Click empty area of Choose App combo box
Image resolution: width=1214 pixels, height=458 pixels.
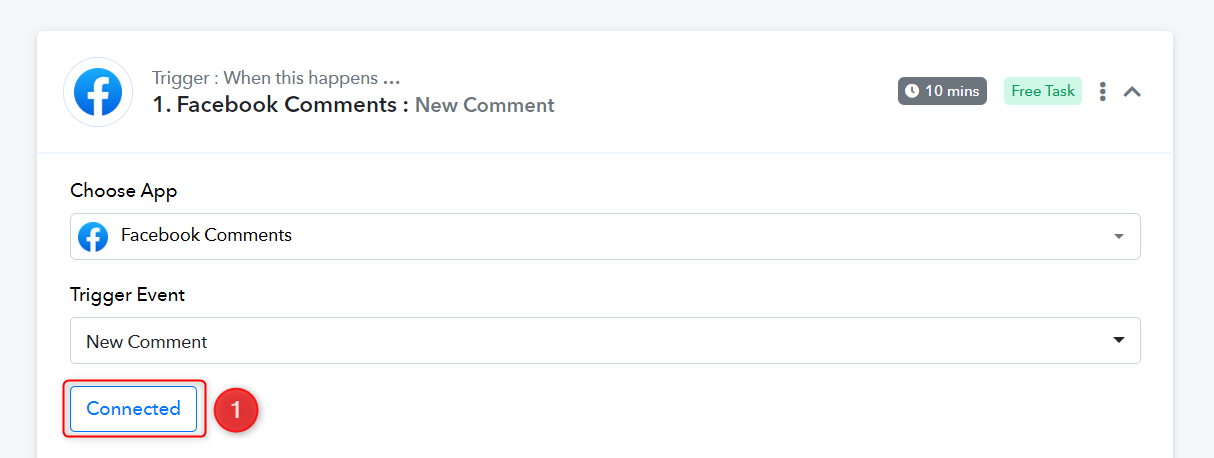click(700, 237)
